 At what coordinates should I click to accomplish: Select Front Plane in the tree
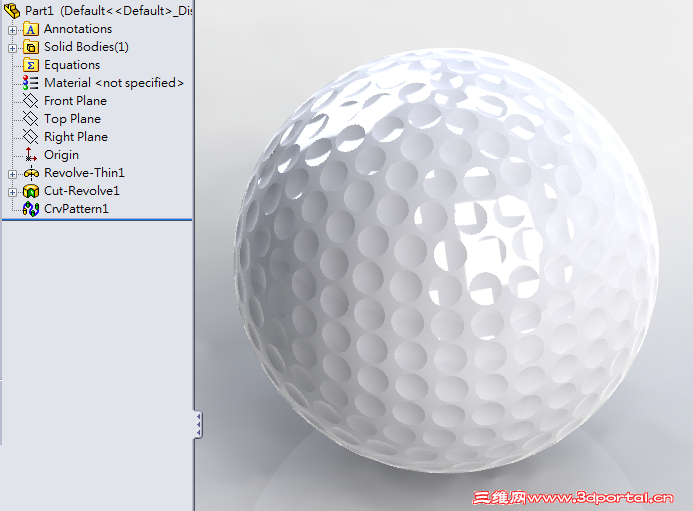click(x=76, y=101)
